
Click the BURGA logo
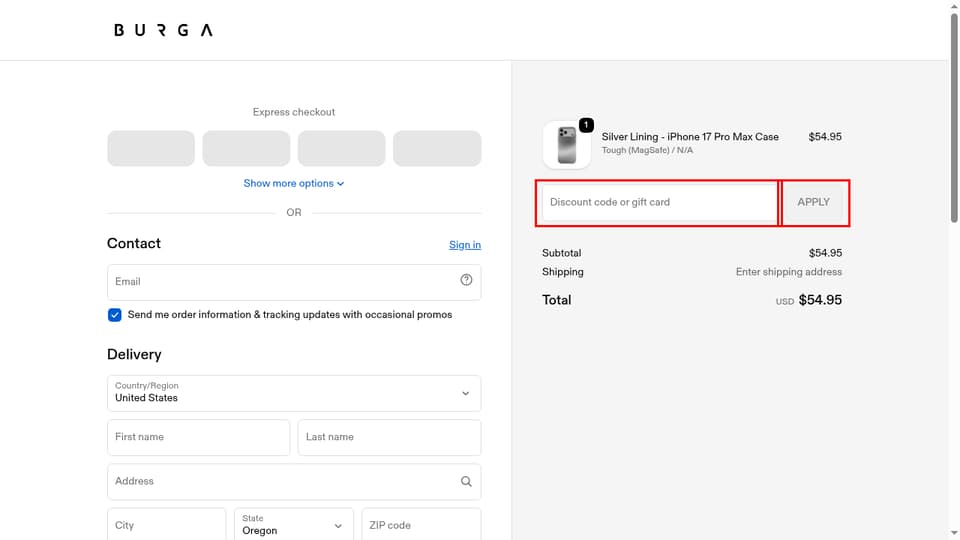(163, 30)
